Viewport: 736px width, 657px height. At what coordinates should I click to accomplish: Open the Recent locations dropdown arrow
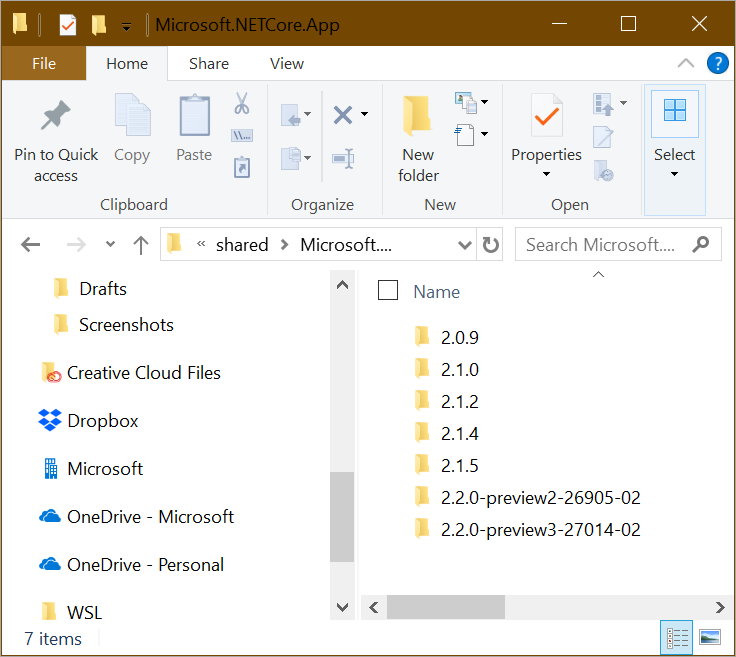coord(110,244)
